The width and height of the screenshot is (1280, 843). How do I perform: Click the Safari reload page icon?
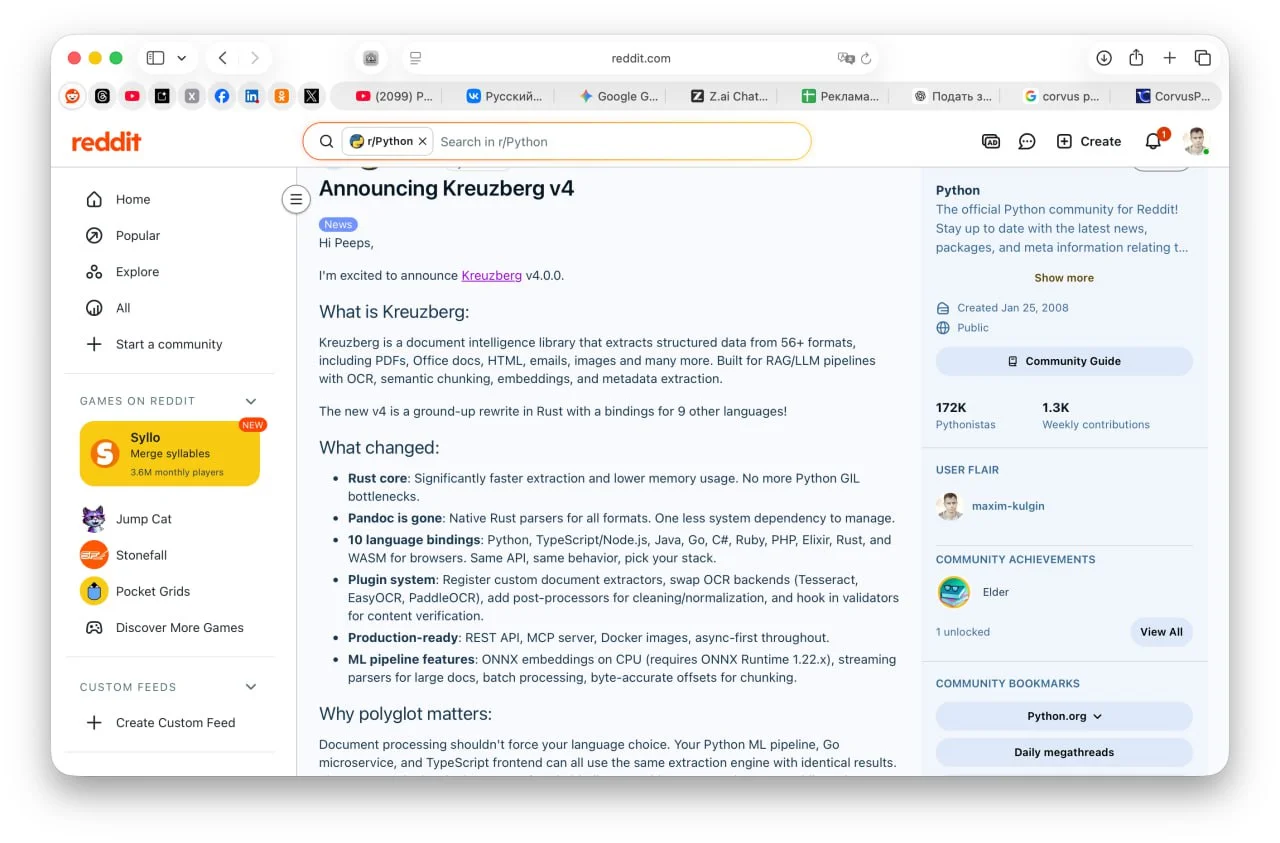866,58
